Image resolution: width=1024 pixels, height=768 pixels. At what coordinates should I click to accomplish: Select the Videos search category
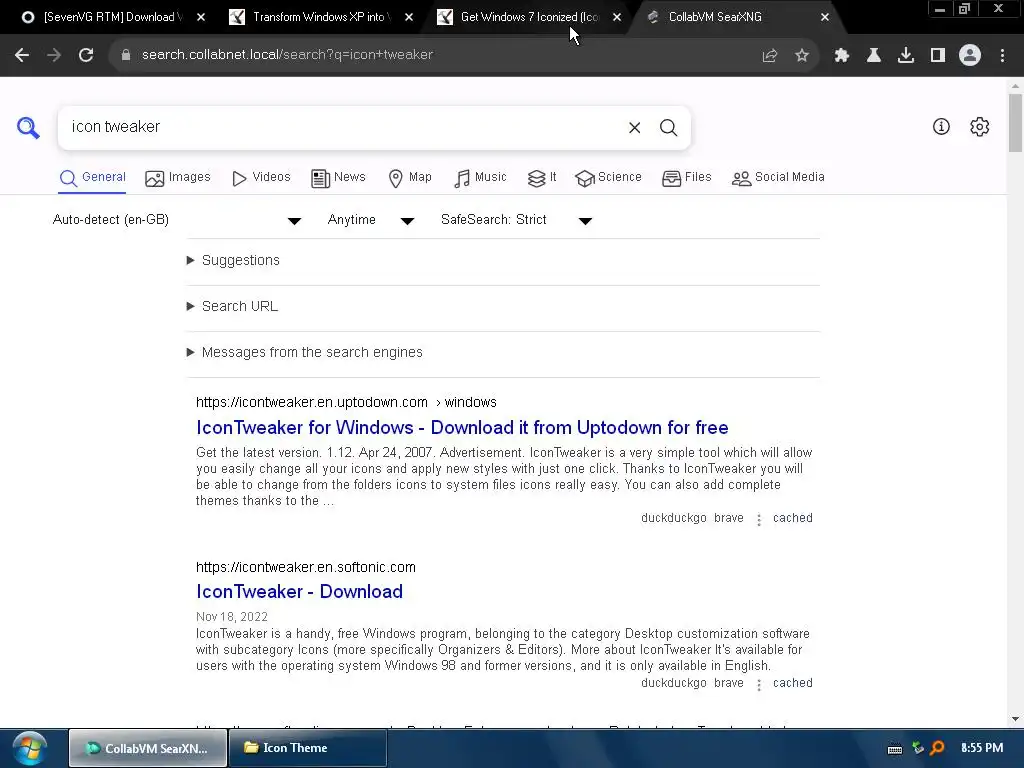click(261, 178)
